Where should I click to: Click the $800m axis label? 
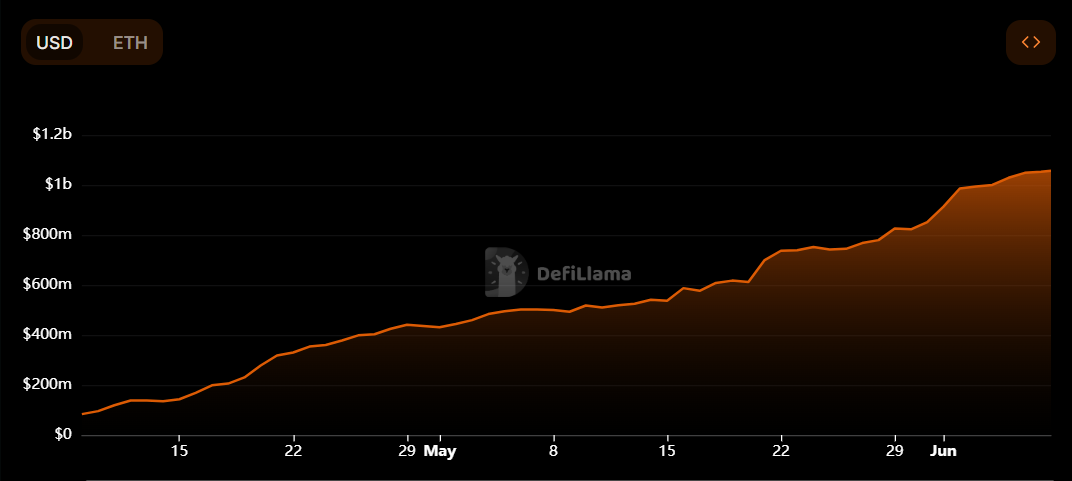tap(46, 235)
